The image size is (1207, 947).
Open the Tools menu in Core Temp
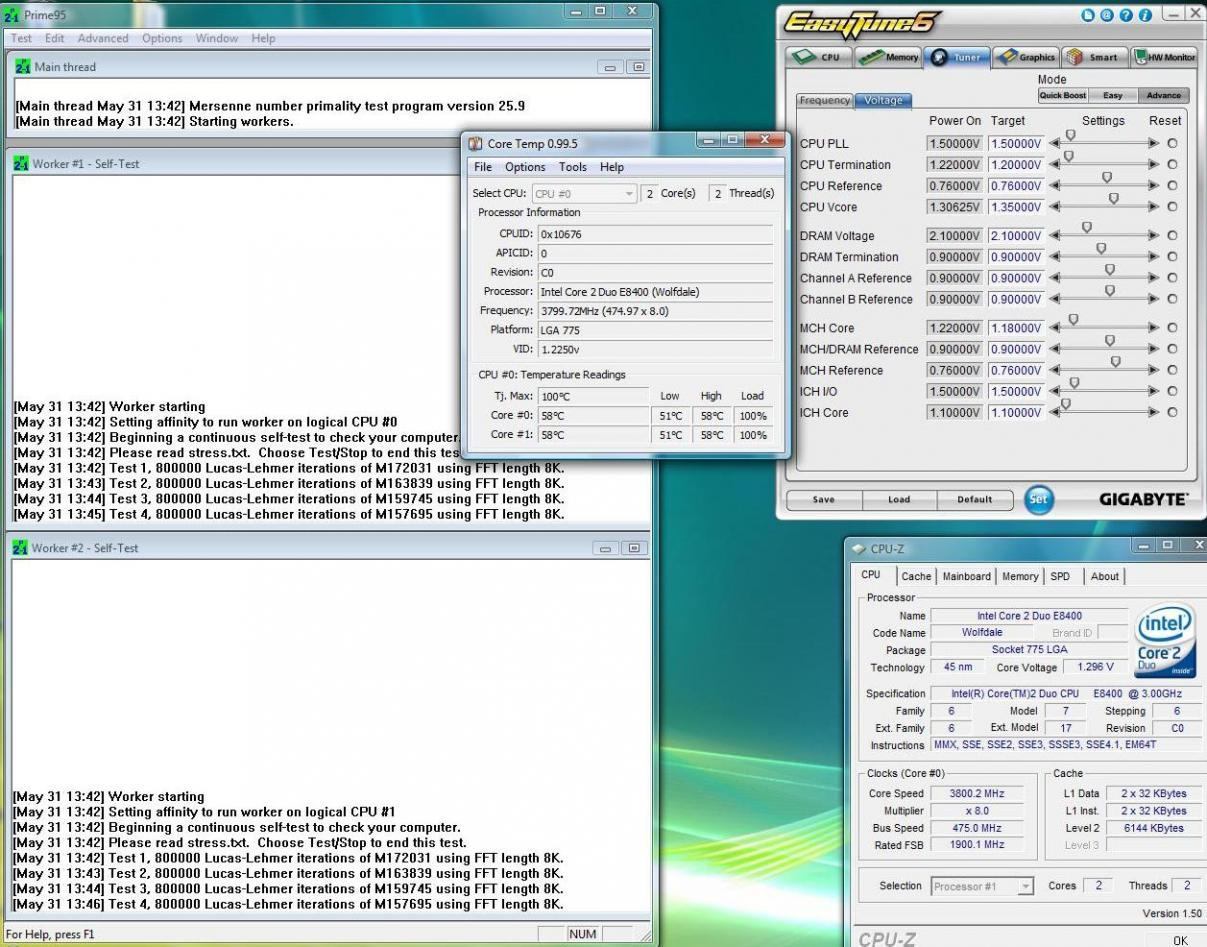[x=573, y=167]
